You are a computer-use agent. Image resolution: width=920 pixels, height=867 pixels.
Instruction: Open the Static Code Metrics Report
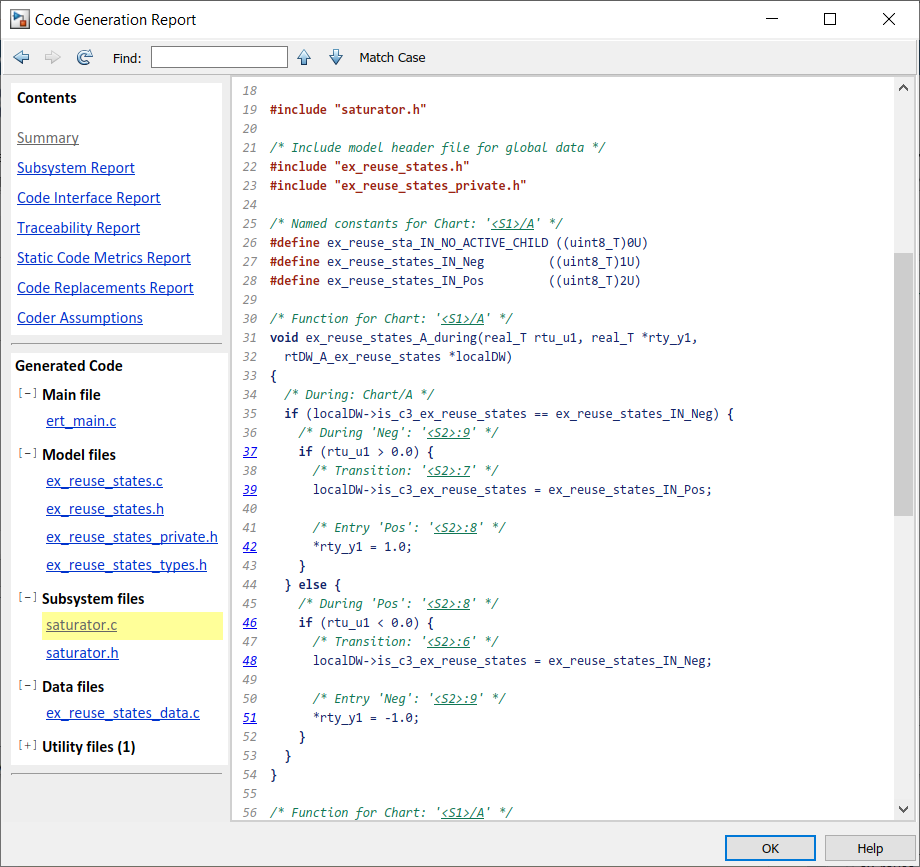click(104, 258)
